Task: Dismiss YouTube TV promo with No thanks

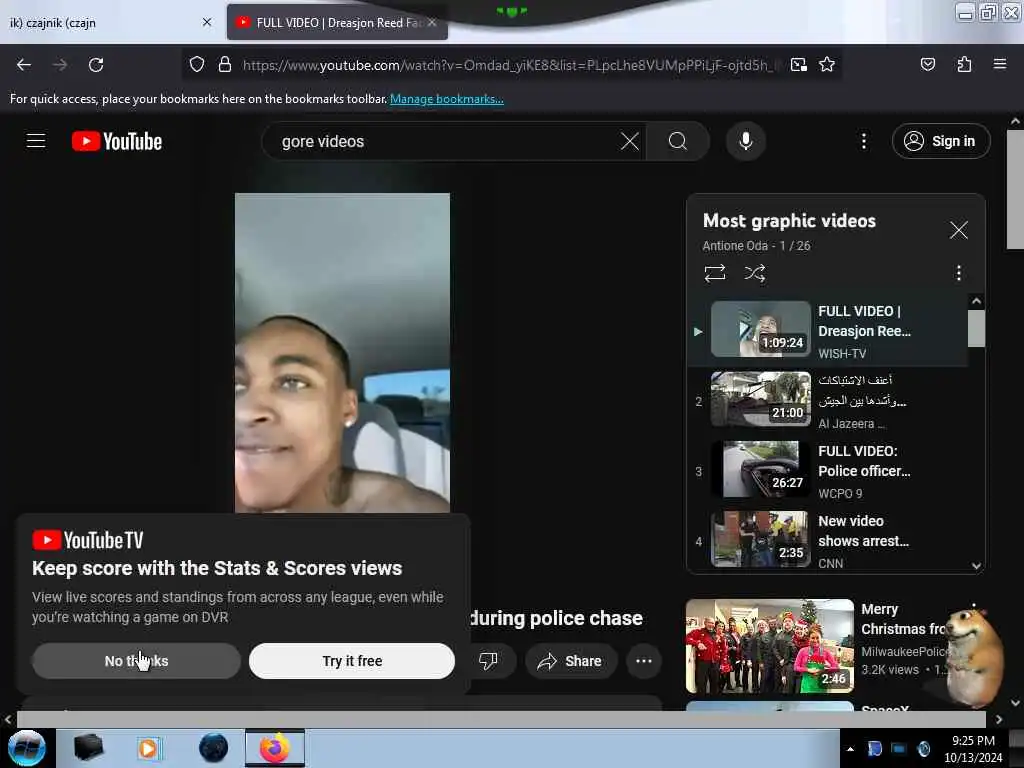Action: (x=136, y=661)
